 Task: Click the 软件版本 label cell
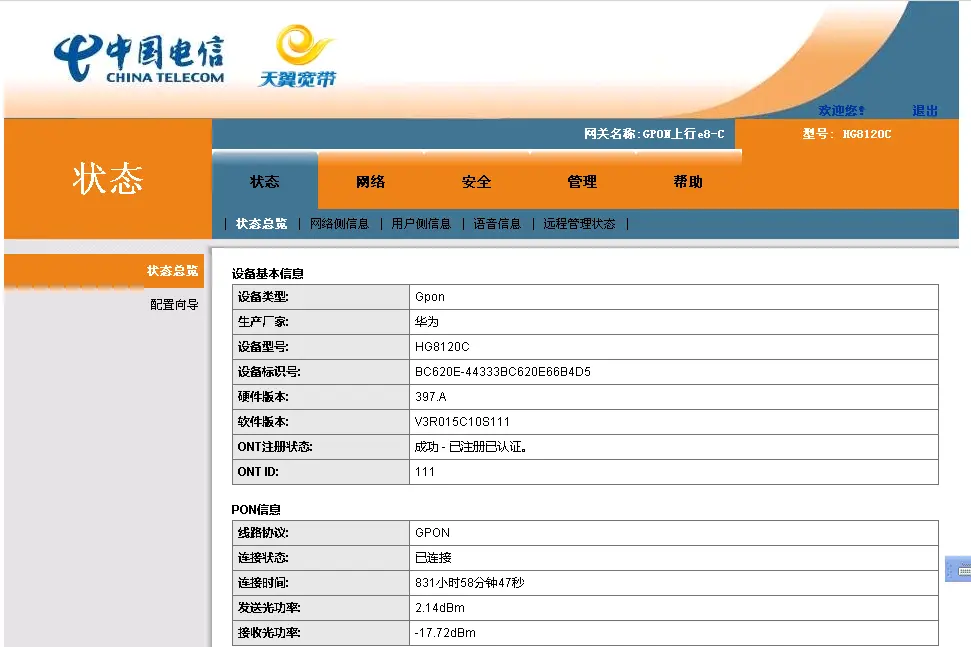click(x=321, y=422)
